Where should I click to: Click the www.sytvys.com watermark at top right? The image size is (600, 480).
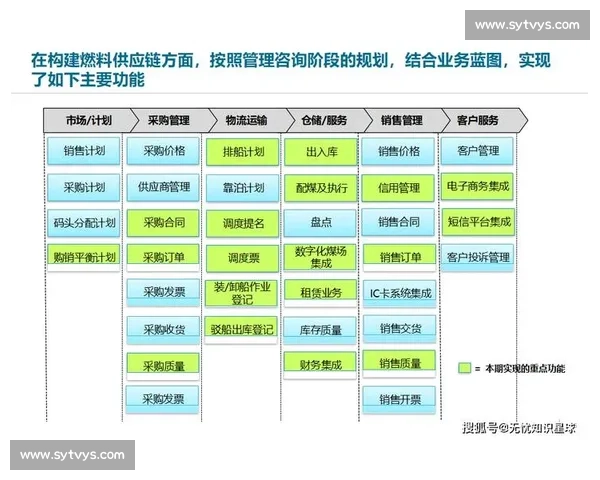click(526, 24)
